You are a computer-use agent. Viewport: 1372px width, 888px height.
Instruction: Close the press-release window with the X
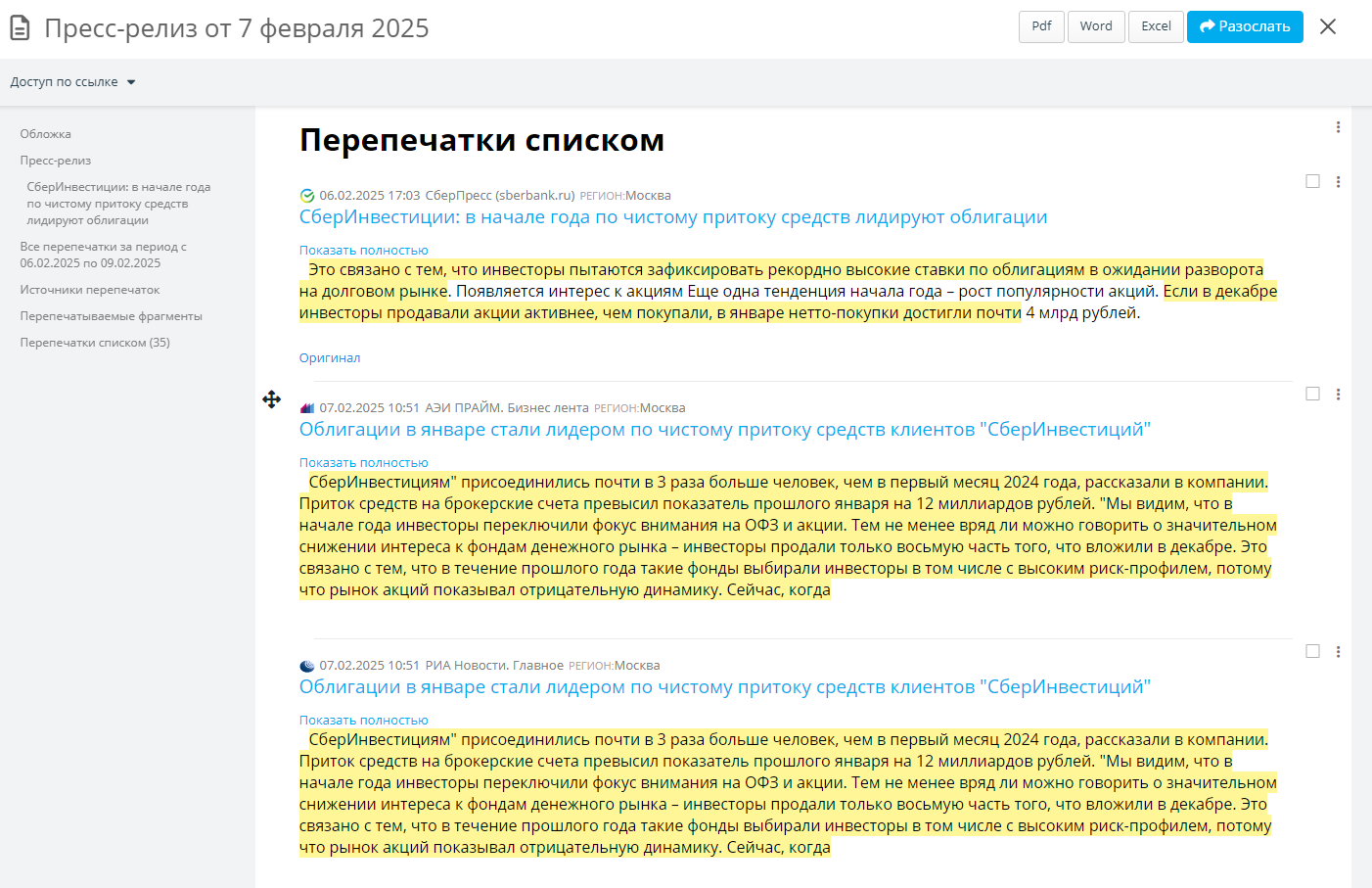[x=1328, y=26]
